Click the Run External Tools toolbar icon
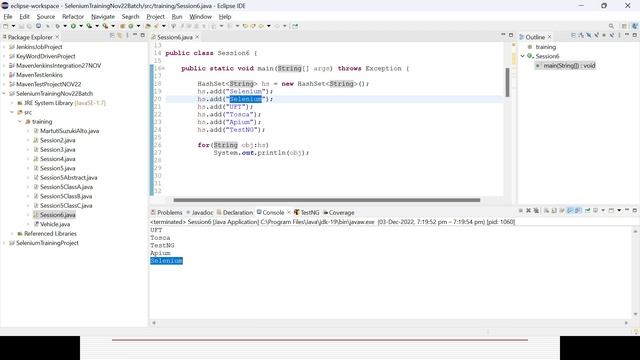 pyautogui.click(x=105, y=26)
